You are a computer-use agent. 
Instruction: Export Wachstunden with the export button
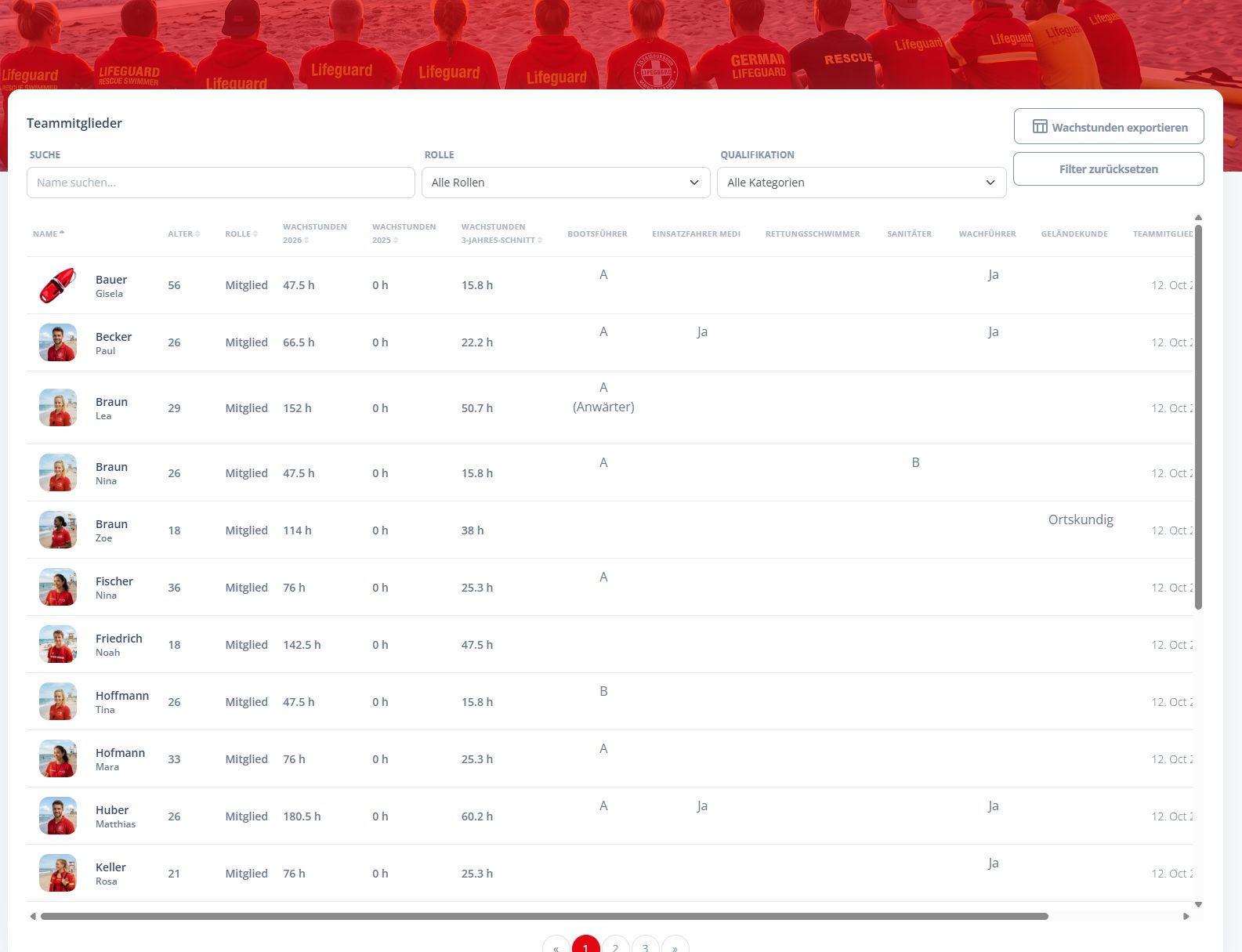(1109, 126)
